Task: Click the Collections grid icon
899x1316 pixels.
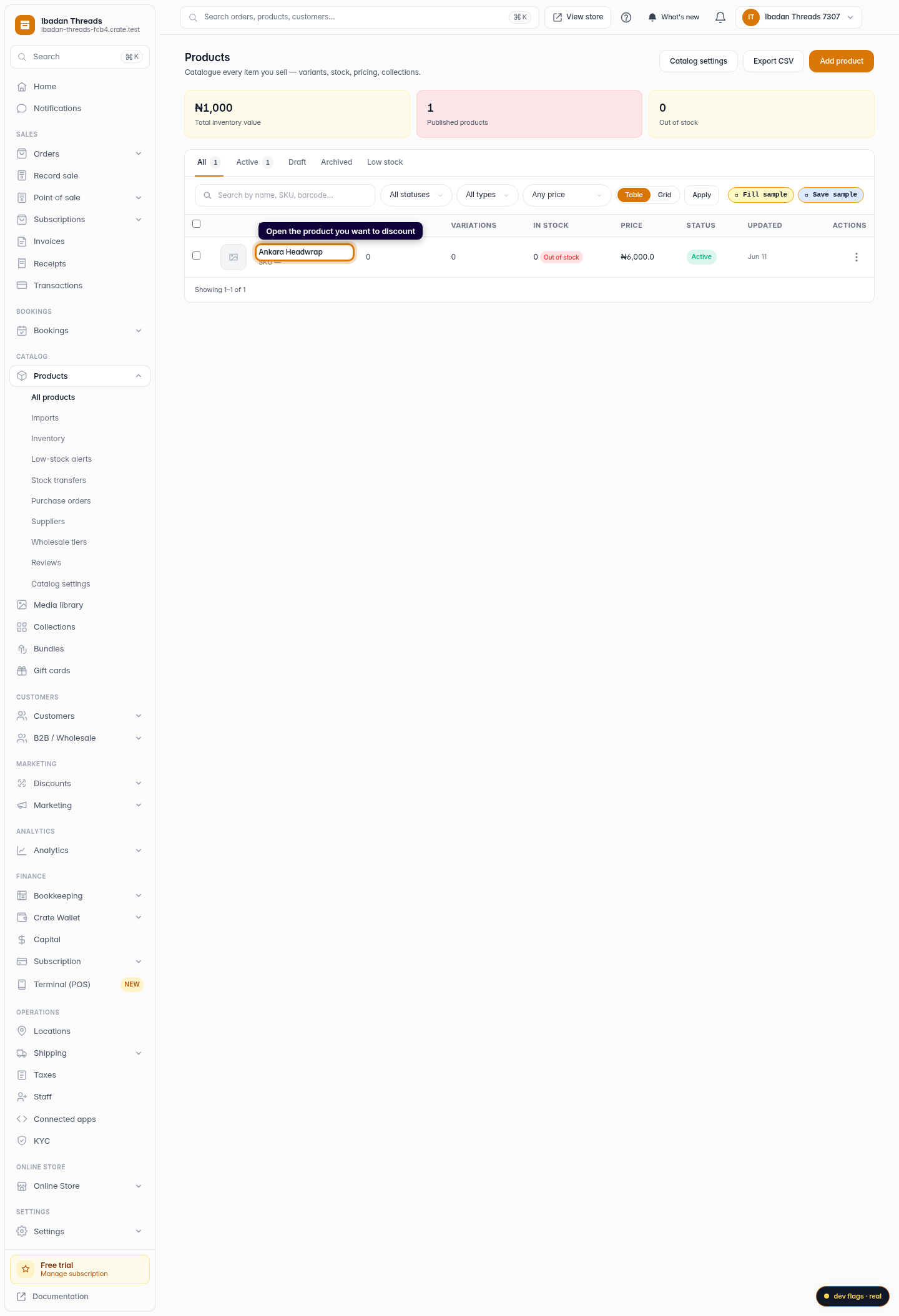Action: coord(22,627)
